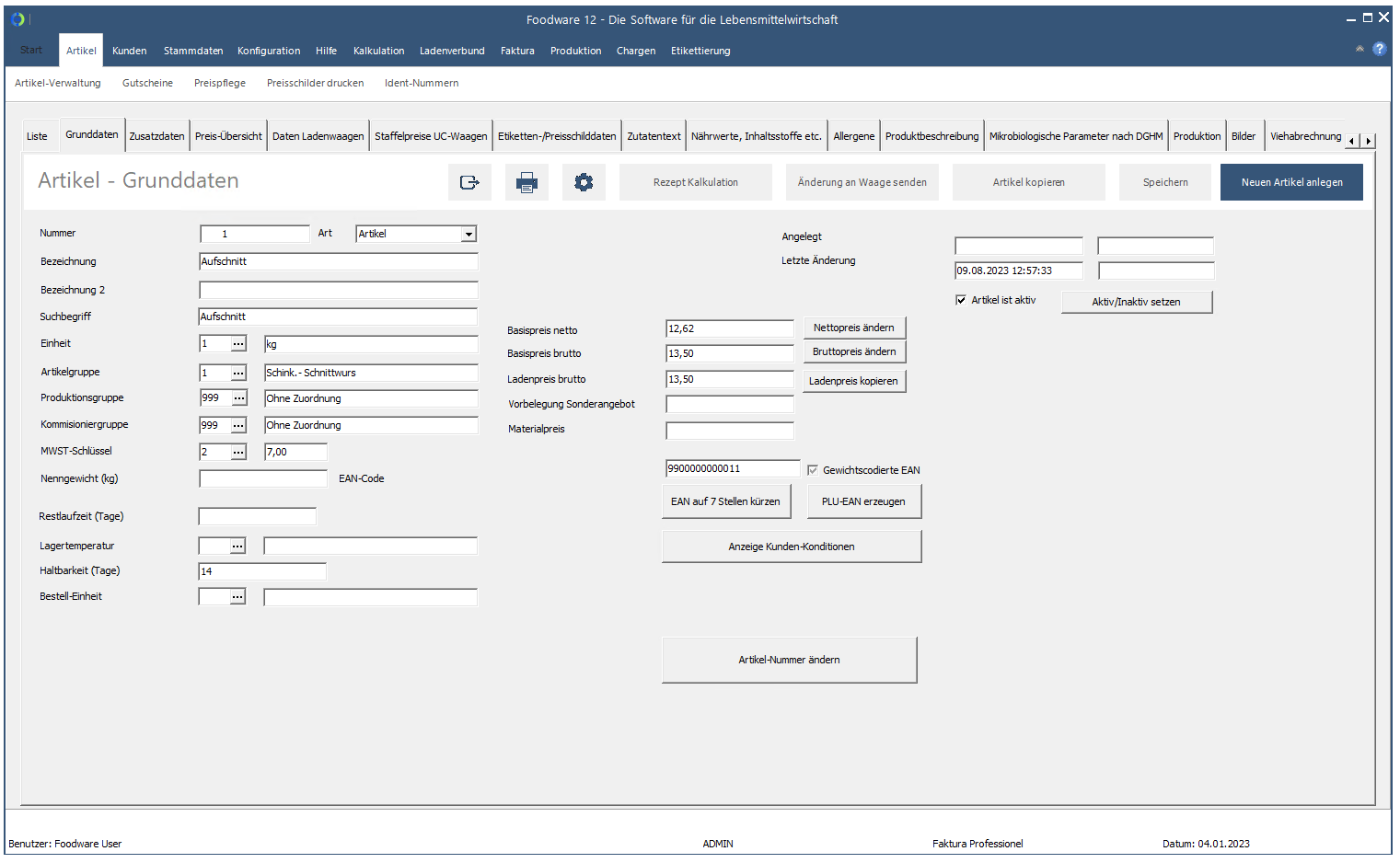Open the Artikelgruppe lookup ellipsis button

238,373
